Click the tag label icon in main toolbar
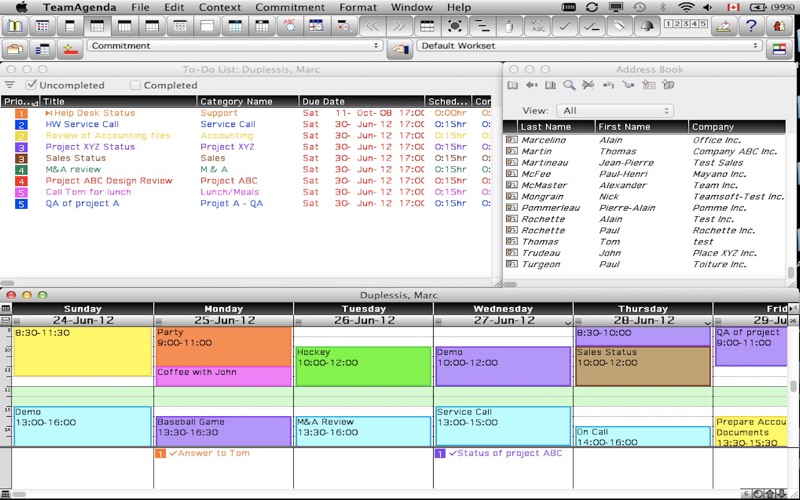Image resolution: width=800 pixels, height=500 pixels. pos(619,26)
